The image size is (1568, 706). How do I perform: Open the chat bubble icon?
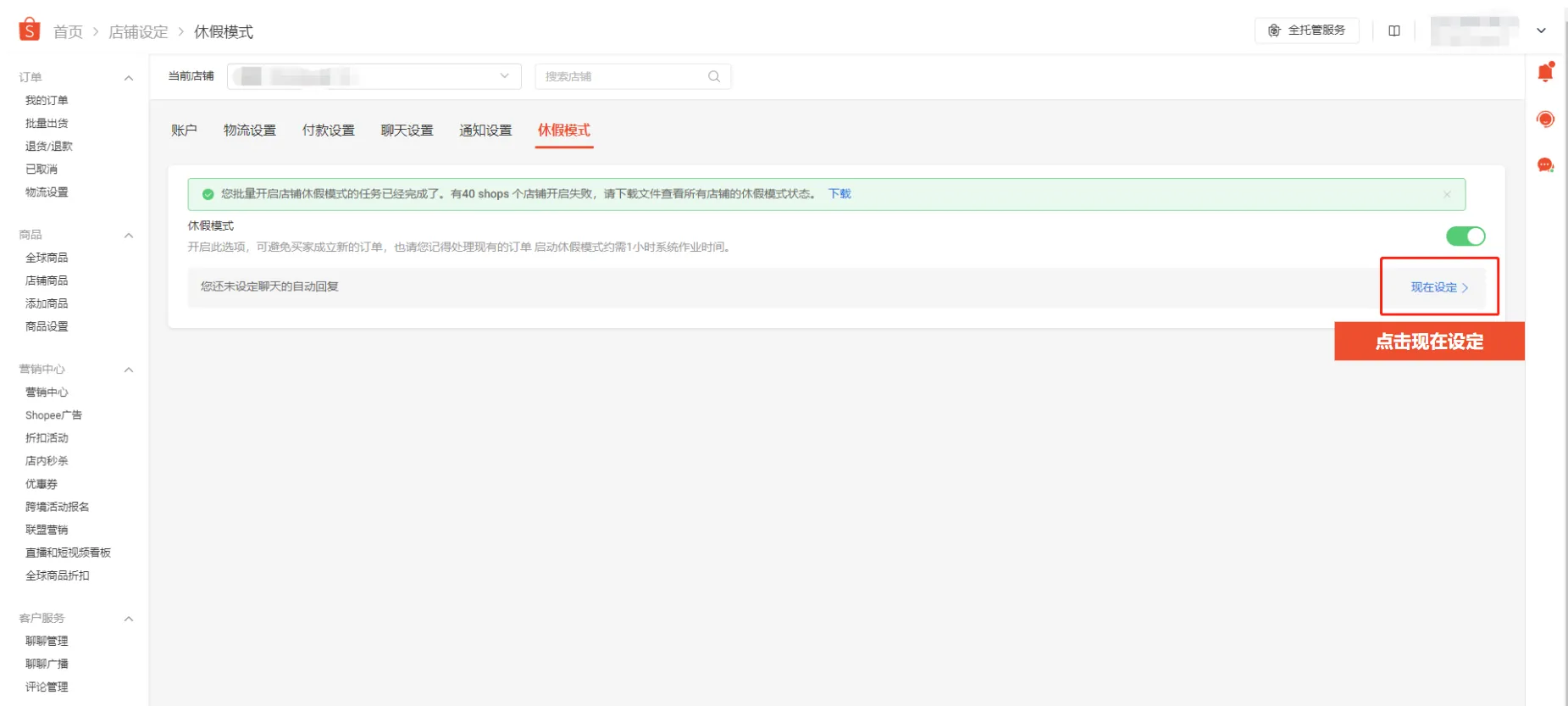click(x=1545, y=165)
